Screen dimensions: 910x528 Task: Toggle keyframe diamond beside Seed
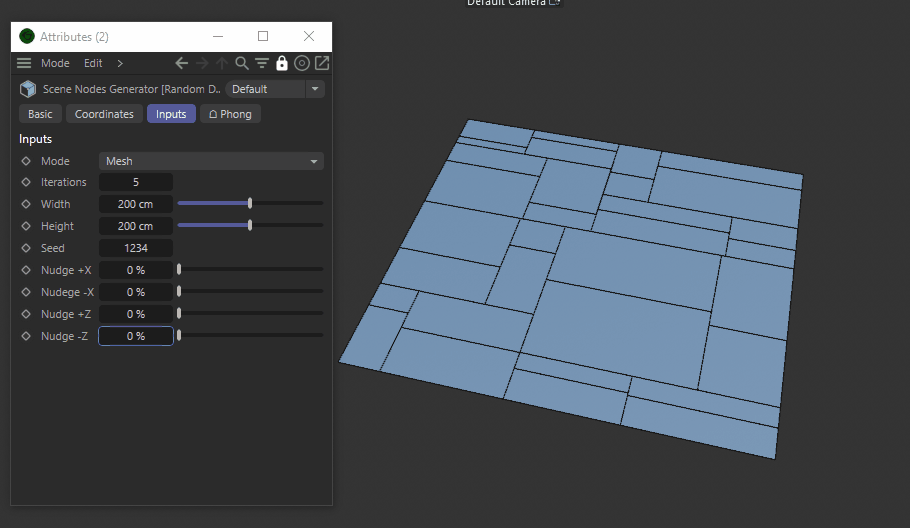(x=26, y=248)
